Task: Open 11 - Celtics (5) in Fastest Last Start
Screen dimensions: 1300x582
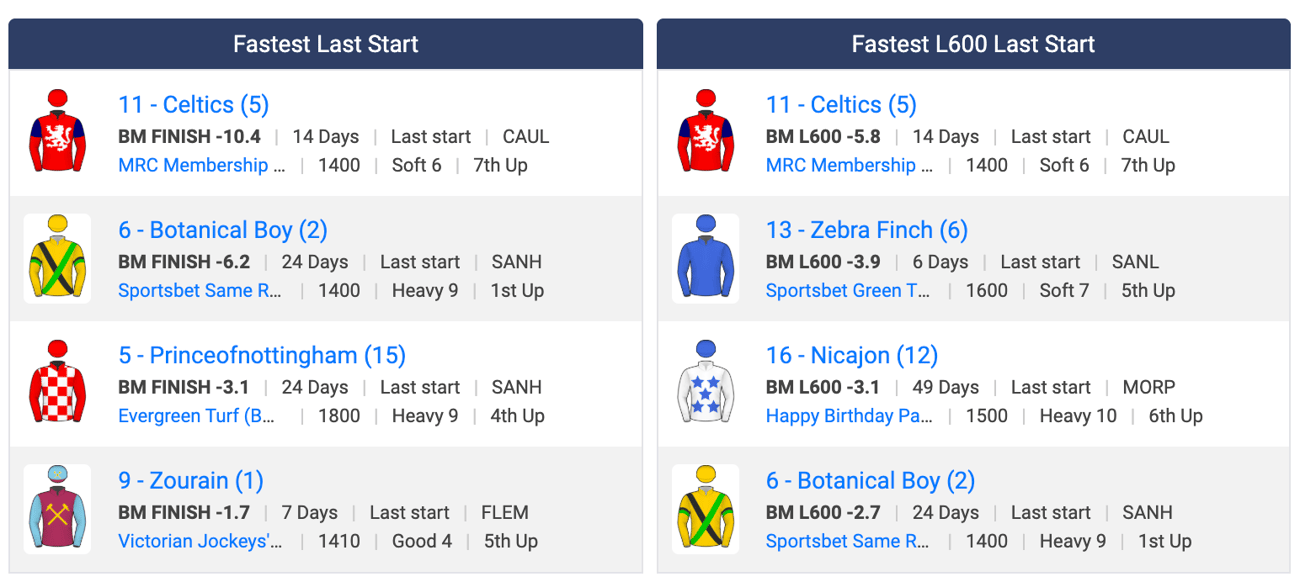Action: [x=193, y=105]
